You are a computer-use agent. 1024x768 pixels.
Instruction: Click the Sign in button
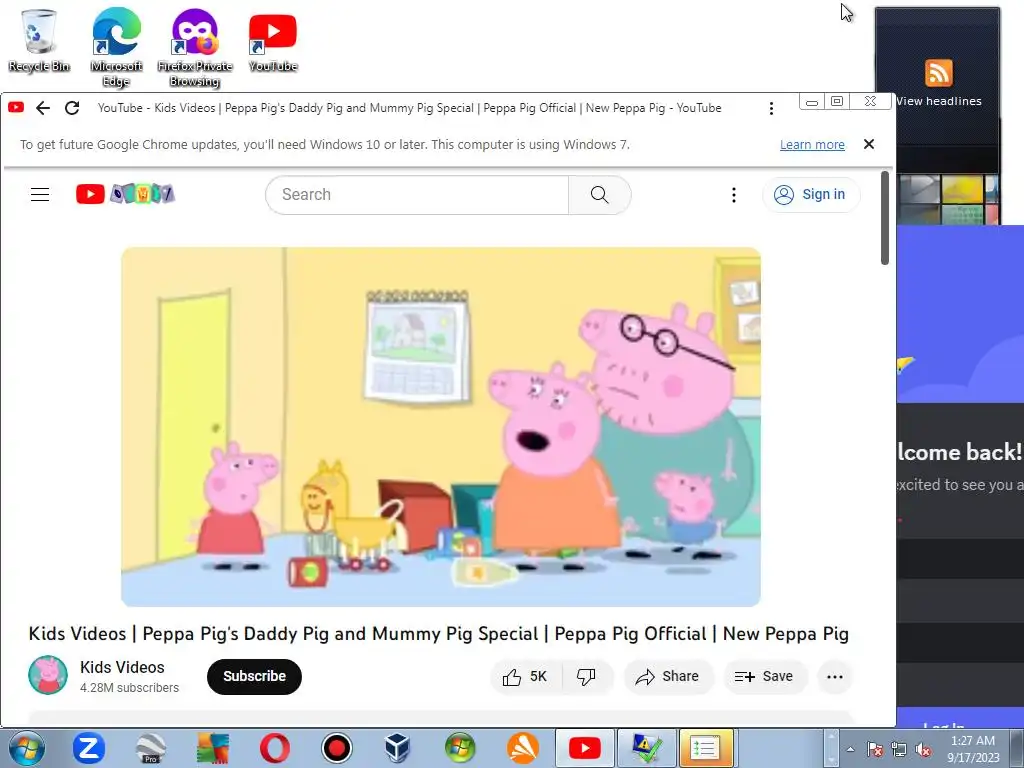pyautogui.click(x=810, y=195)
